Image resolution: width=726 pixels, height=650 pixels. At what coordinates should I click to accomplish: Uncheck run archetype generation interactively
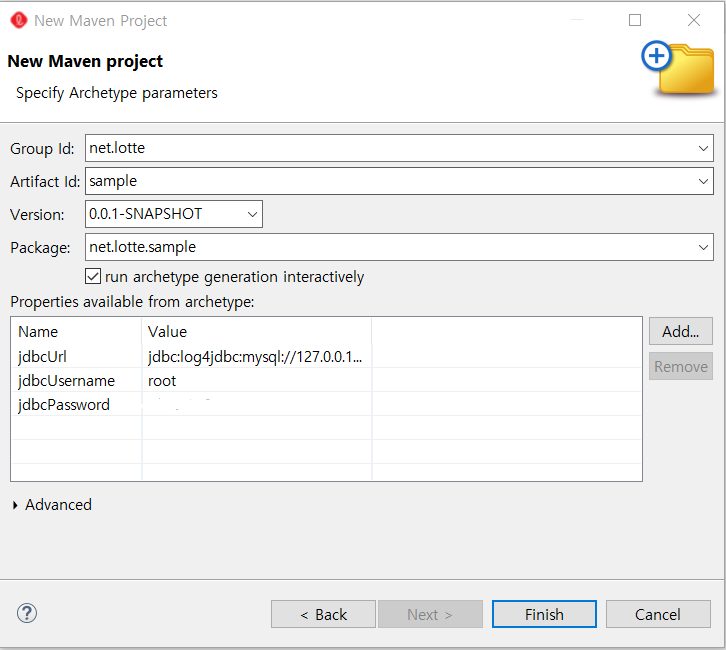coord(93,277)
